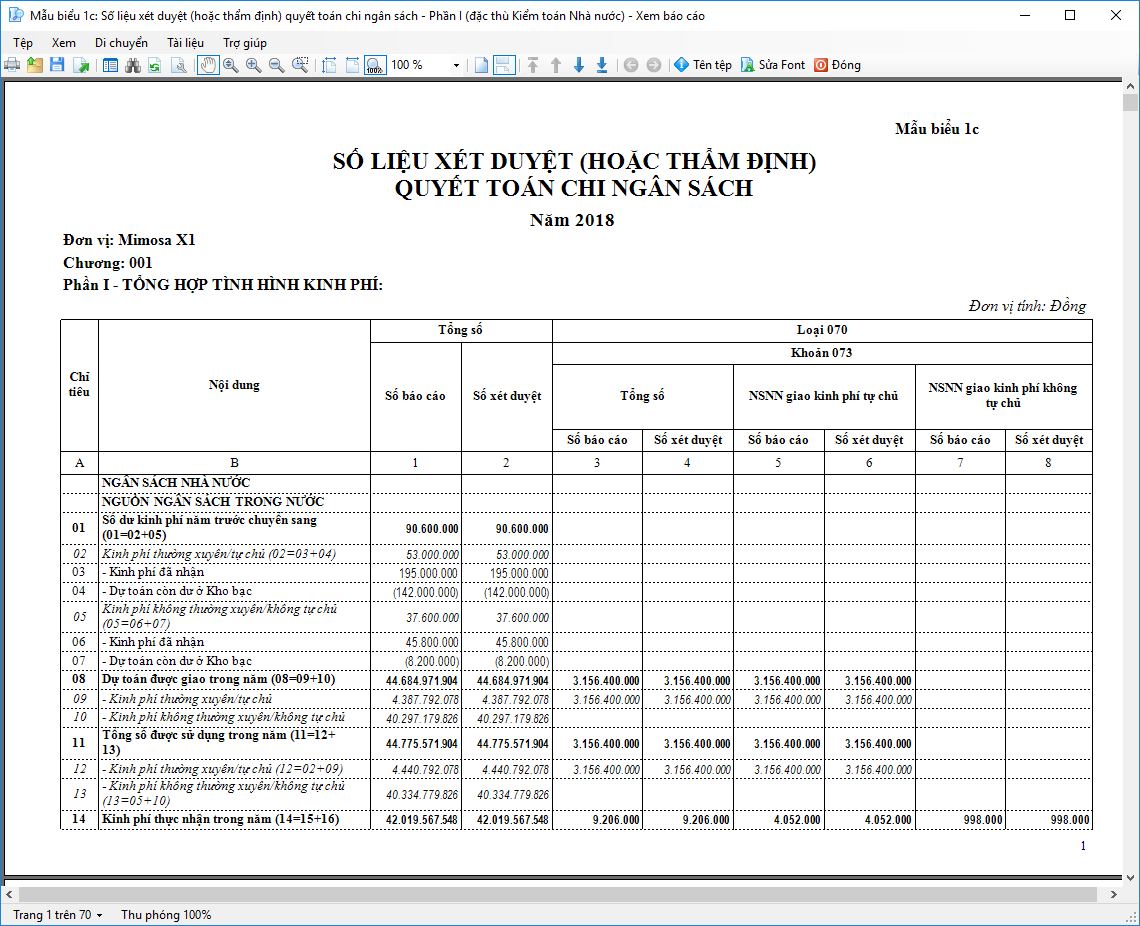Click the binoculars find icon

click(132, 65)
